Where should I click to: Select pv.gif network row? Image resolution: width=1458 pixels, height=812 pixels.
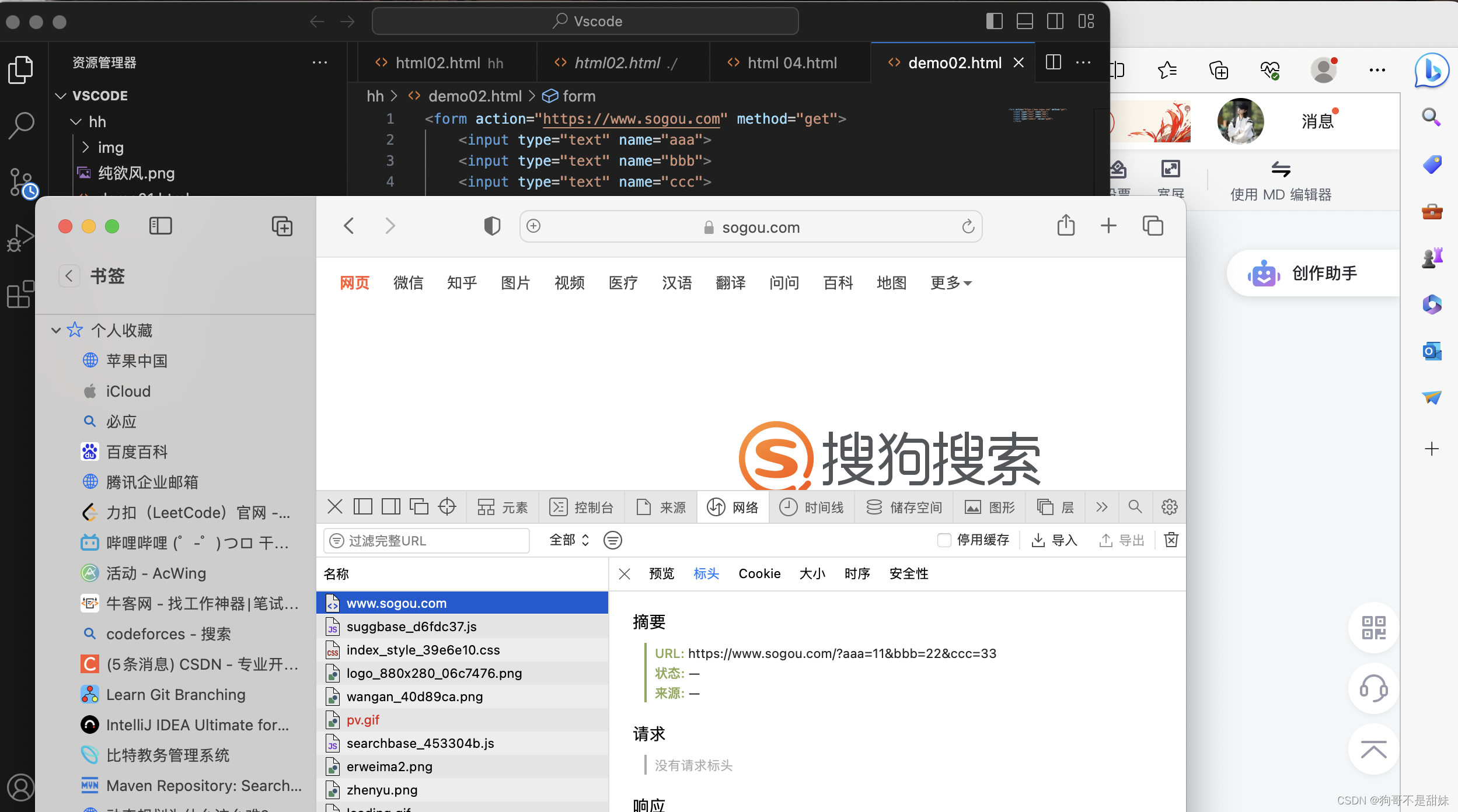click(462, 720)
